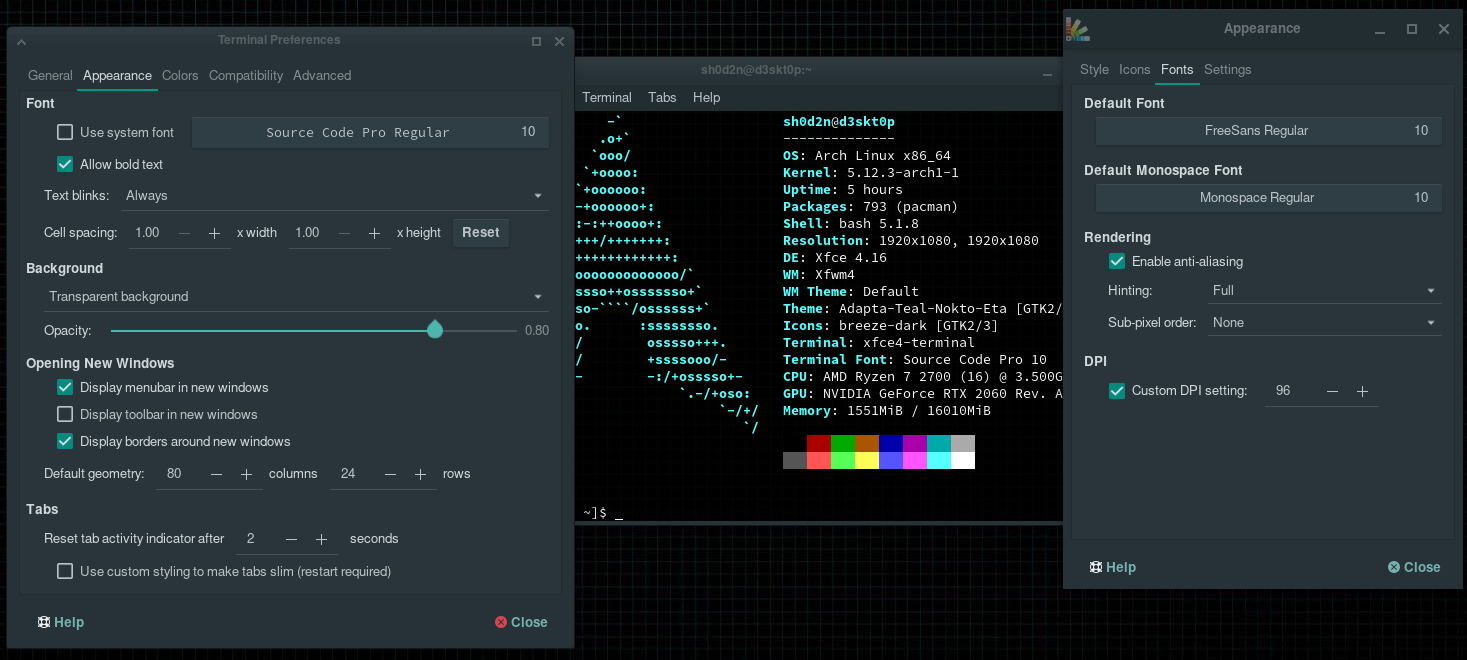Image resolution: width=1467 pixels, height=660 pixels.
Task: Click Close in Terminal Preferences
Action: coord(521,622)
